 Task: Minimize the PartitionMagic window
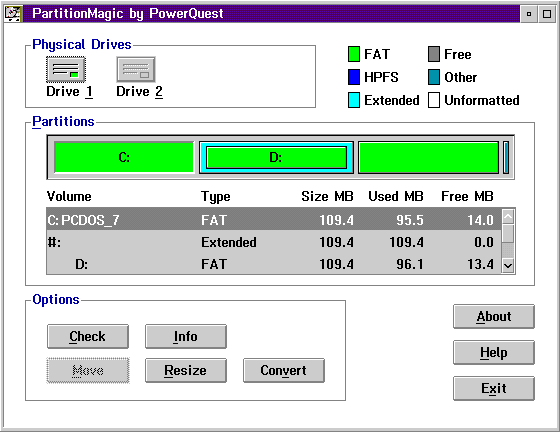tap(529, 14)
